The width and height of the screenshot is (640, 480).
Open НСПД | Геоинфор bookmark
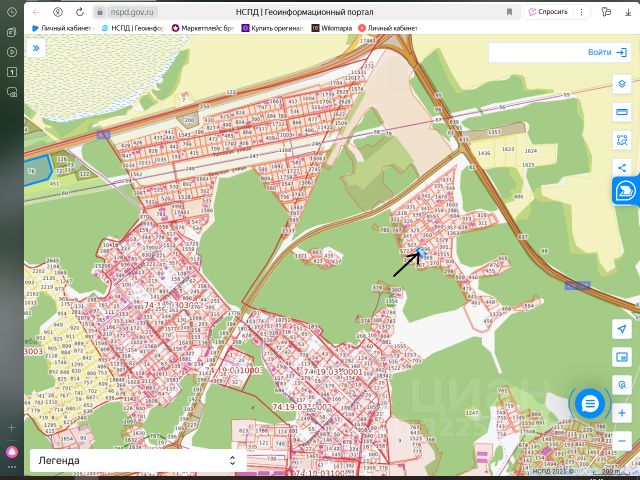click(x=133, y=28)
